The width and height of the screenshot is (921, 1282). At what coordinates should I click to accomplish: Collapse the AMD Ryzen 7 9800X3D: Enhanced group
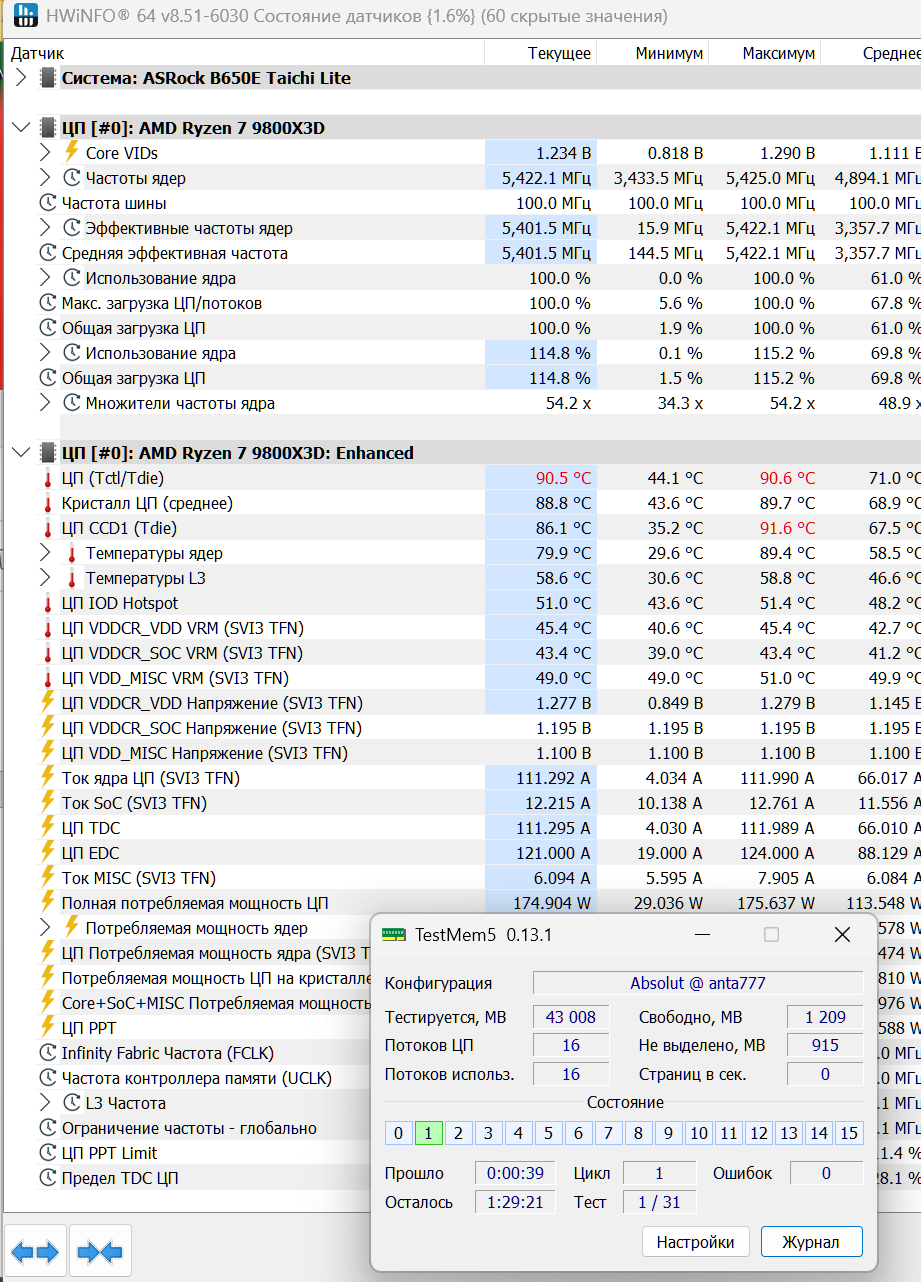(21, 453)
